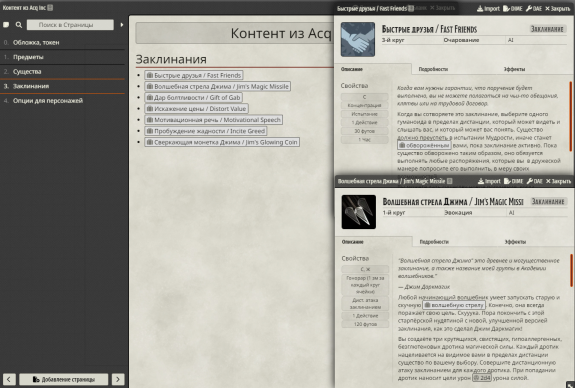Viewport: 575px width, 388px height.
Task: Click the Magic Missile darts image
Action: 359,212
